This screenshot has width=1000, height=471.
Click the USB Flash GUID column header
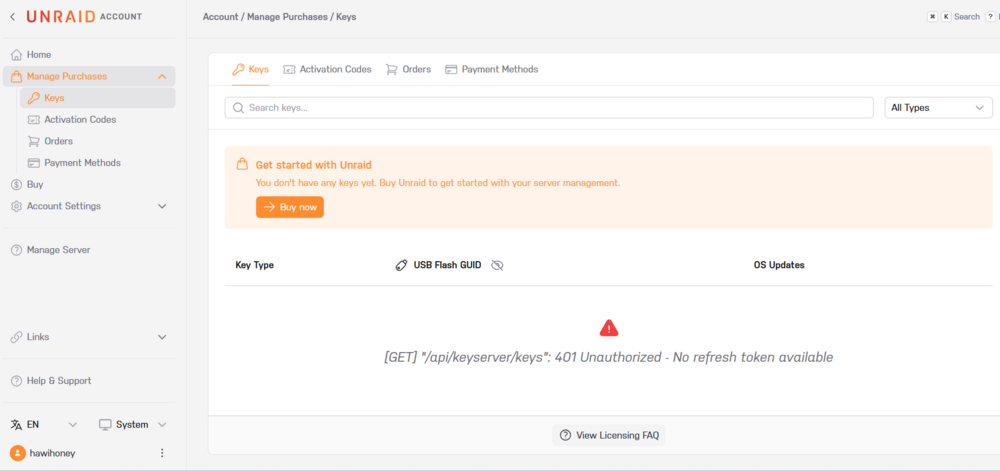[447, 265]
